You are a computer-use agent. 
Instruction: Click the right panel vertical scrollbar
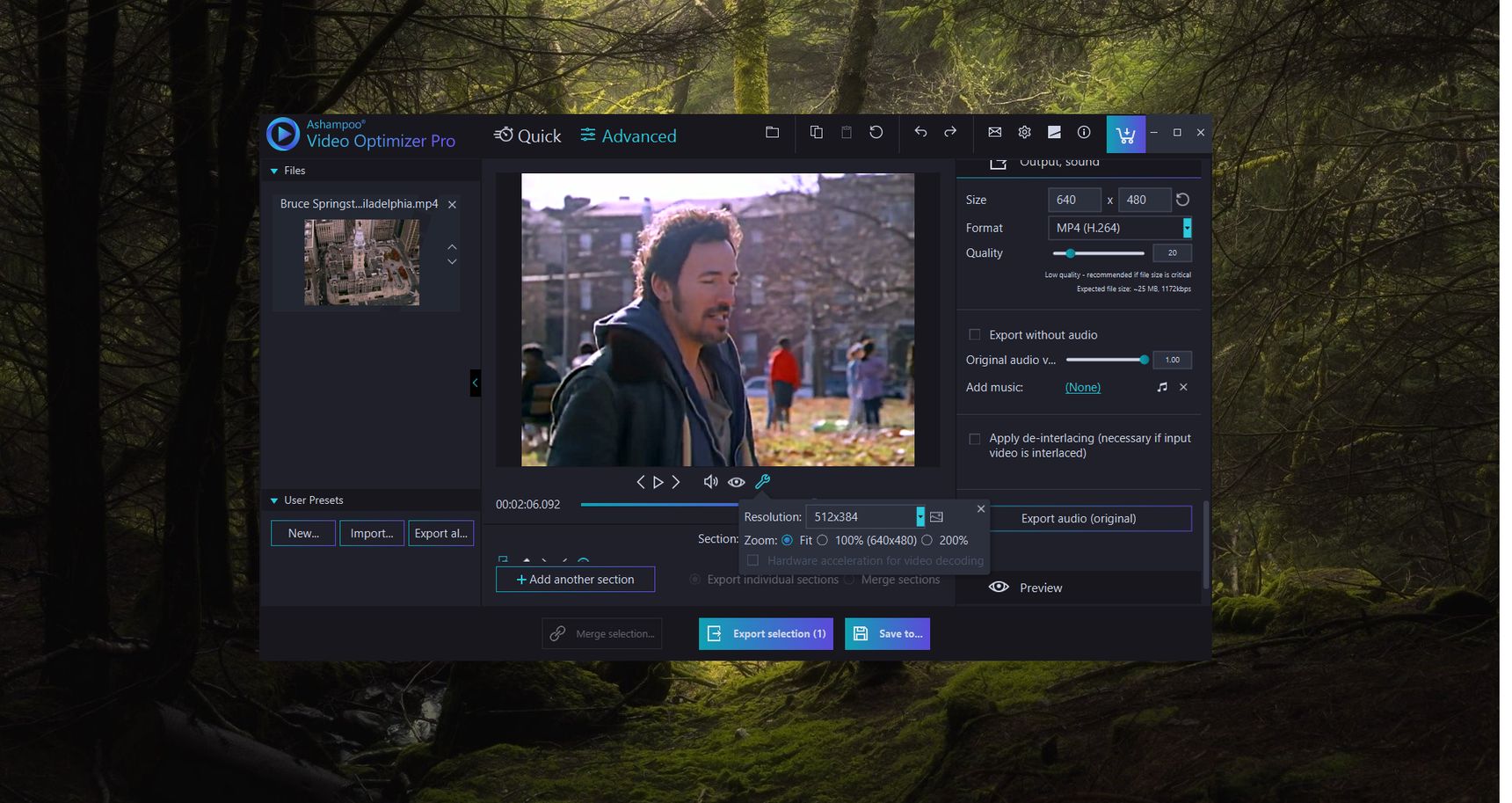point(1206,545)
